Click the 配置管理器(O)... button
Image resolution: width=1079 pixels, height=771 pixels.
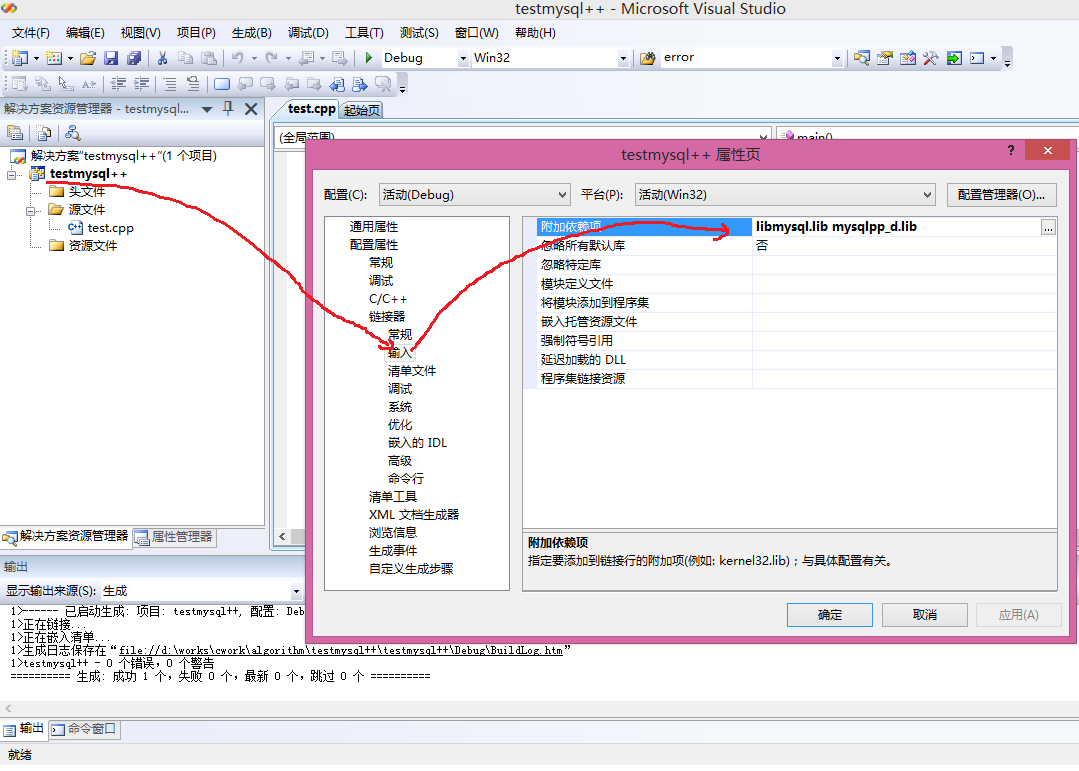(x=1001, y=195)
